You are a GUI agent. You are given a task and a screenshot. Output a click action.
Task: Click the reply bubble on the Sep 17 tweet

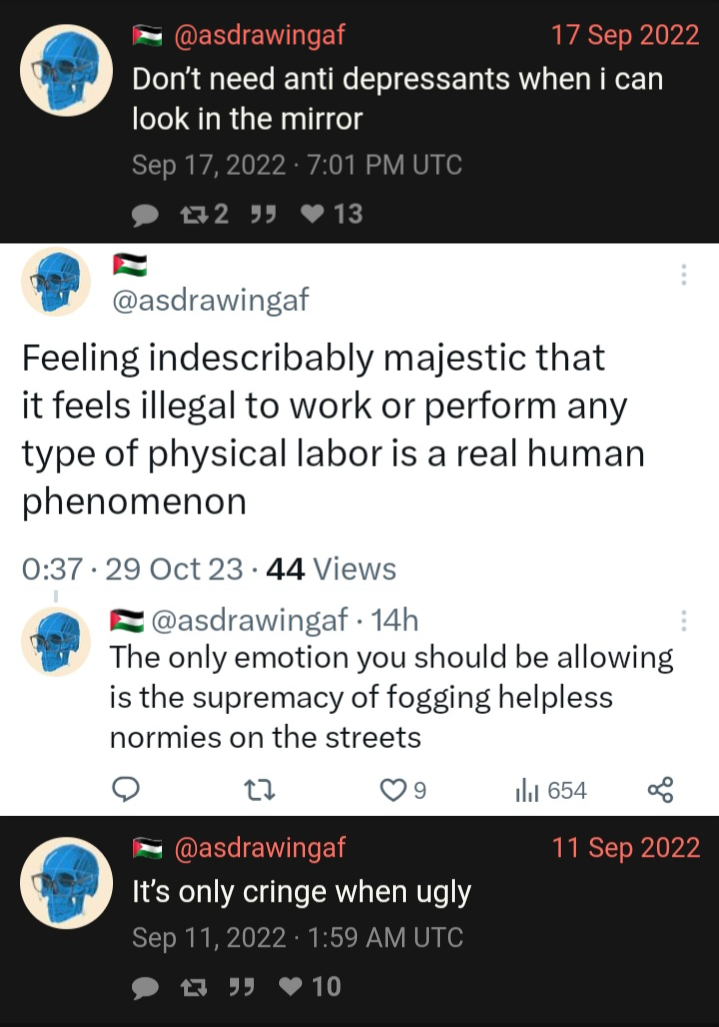tap(145, 215)
